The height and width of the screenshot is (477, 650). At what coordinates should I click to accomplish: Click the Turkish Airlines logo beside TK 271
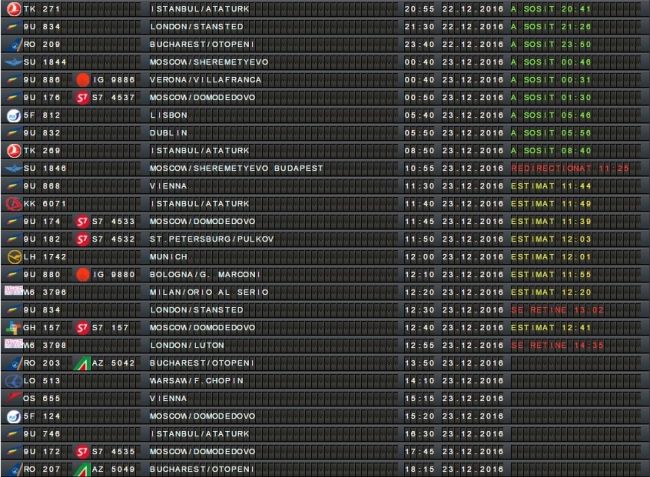(14, 9)
